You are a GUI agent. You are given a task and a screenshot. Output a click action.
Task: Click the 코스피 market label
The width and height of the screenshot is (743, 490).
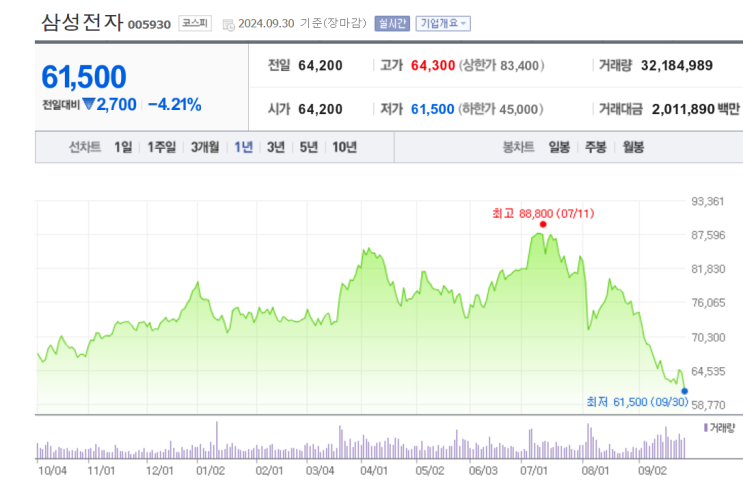[x=195, y=23]
